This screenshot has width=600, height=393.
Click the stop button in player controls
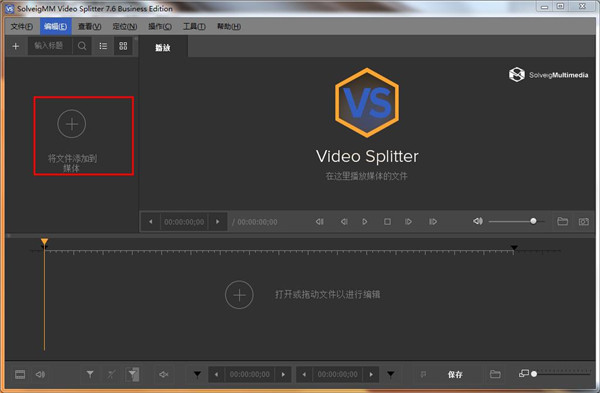(387, 222)
